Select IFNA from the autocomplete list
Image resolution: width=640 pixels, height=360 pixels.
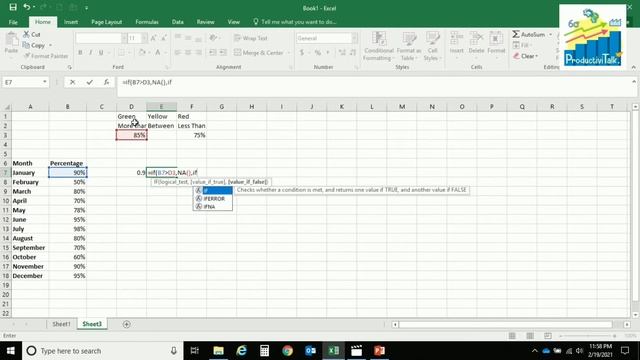tap(213, 207)
